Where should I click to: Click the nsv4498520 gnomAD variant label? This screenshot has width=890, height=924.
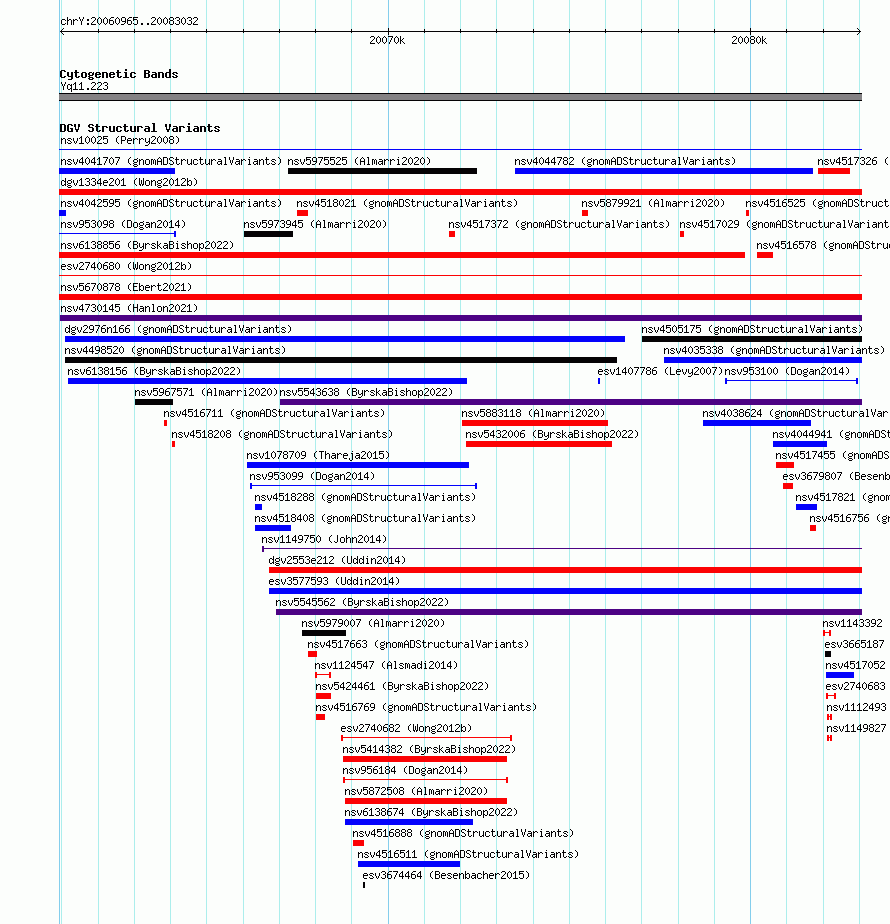pyautogui.click(x=175, y=351)
